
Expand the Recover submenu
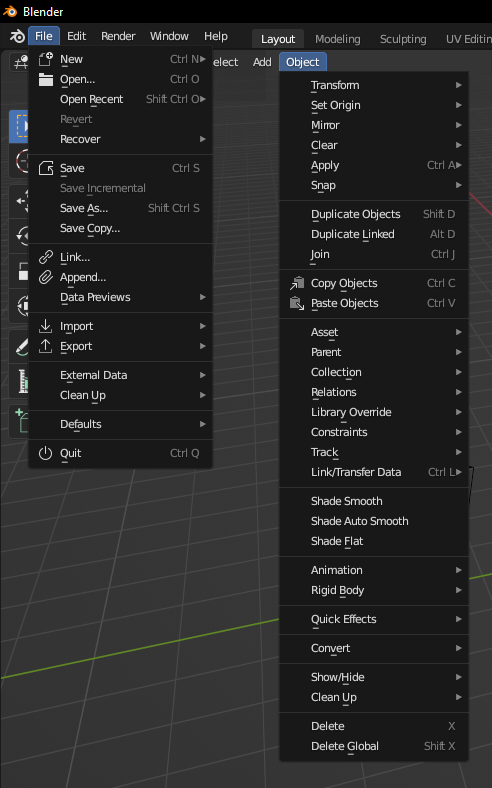click(121, 139)
